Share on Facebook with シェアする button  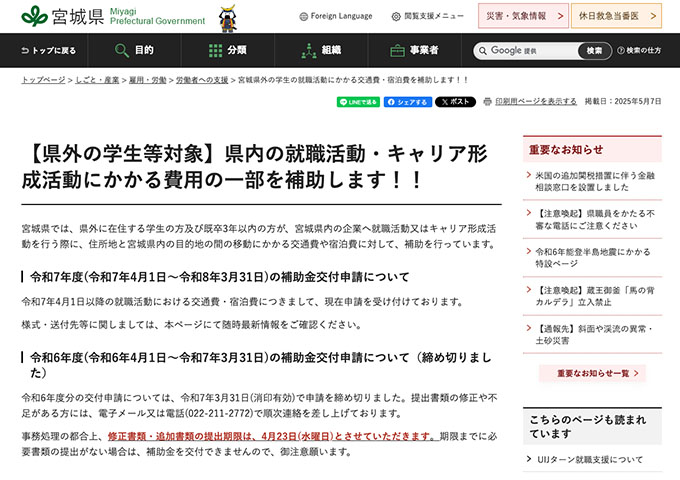(408, 102)
